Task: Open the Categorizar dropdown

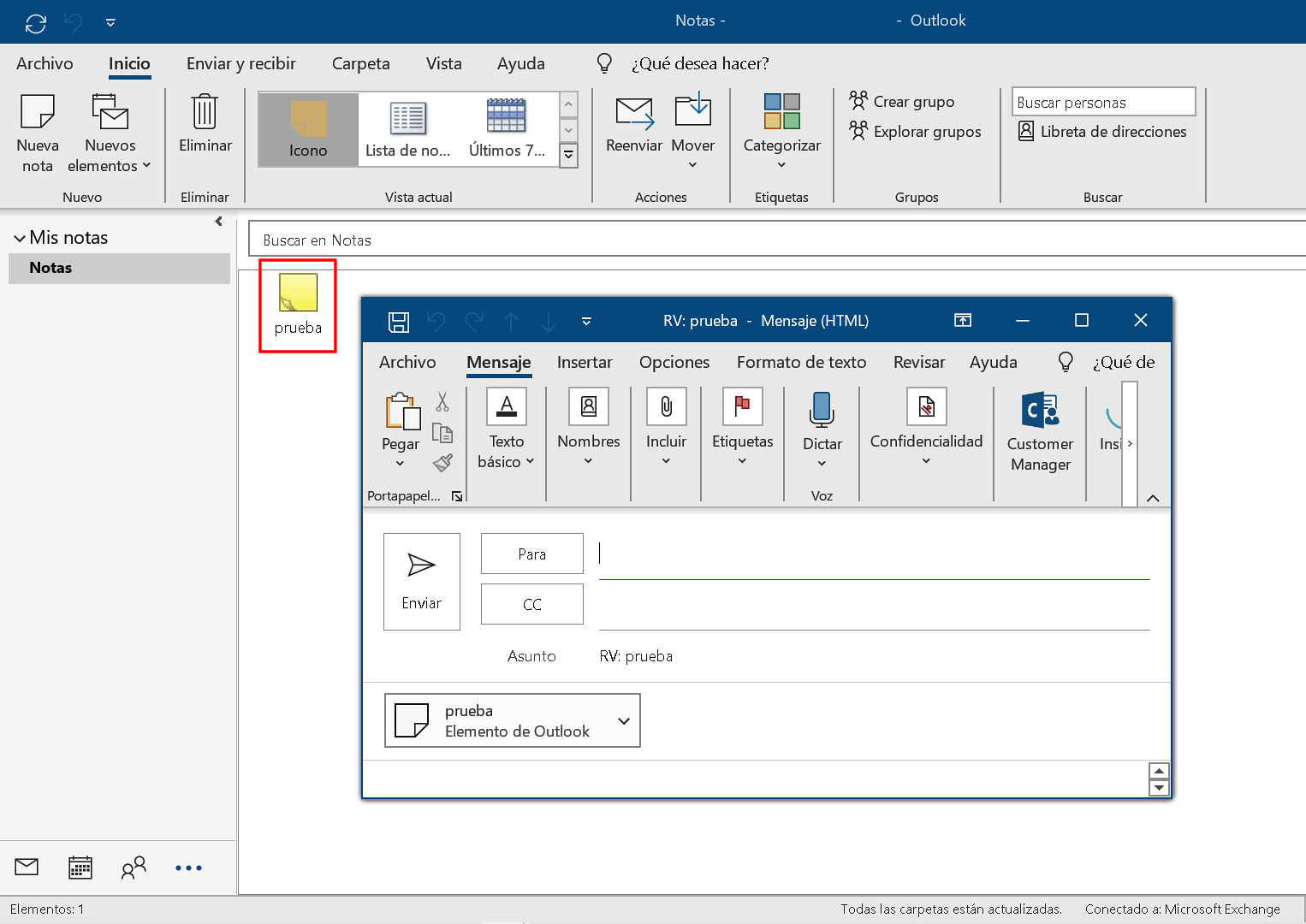Action: click(781, 132)
